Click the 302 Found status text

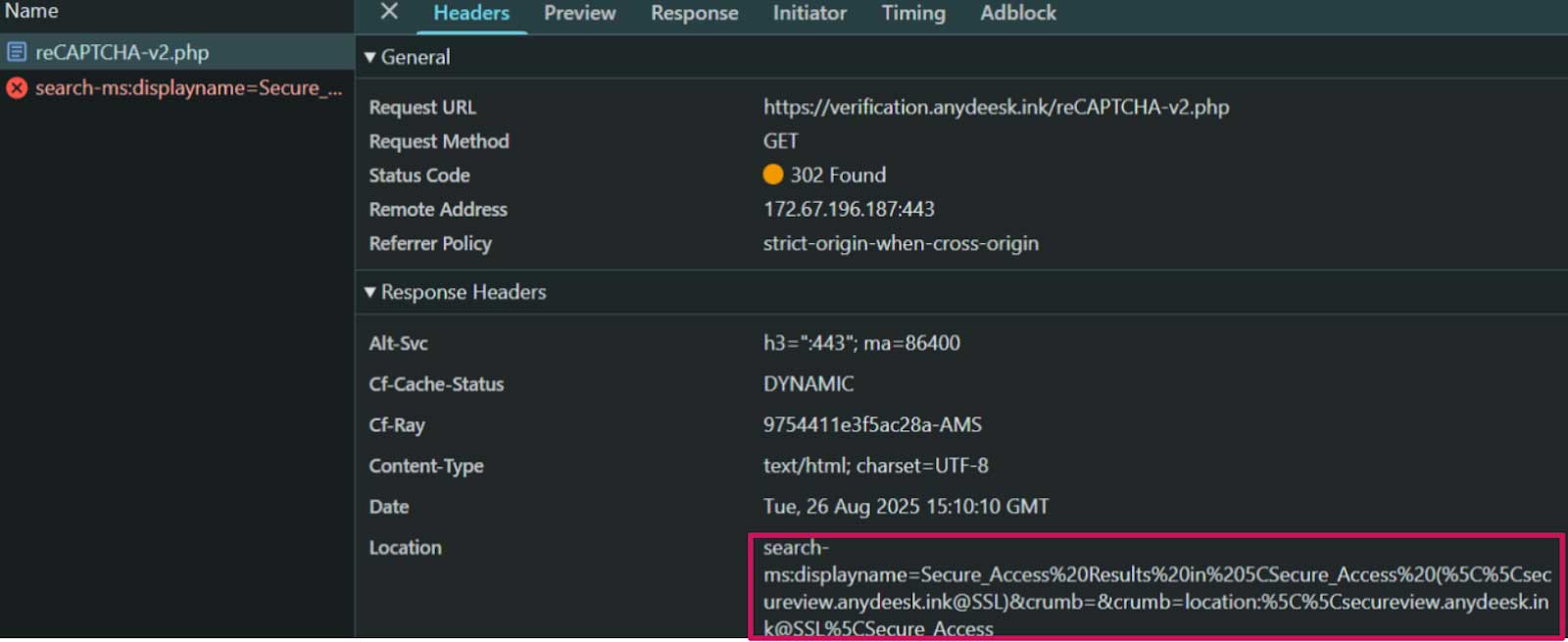click(838, 174)
